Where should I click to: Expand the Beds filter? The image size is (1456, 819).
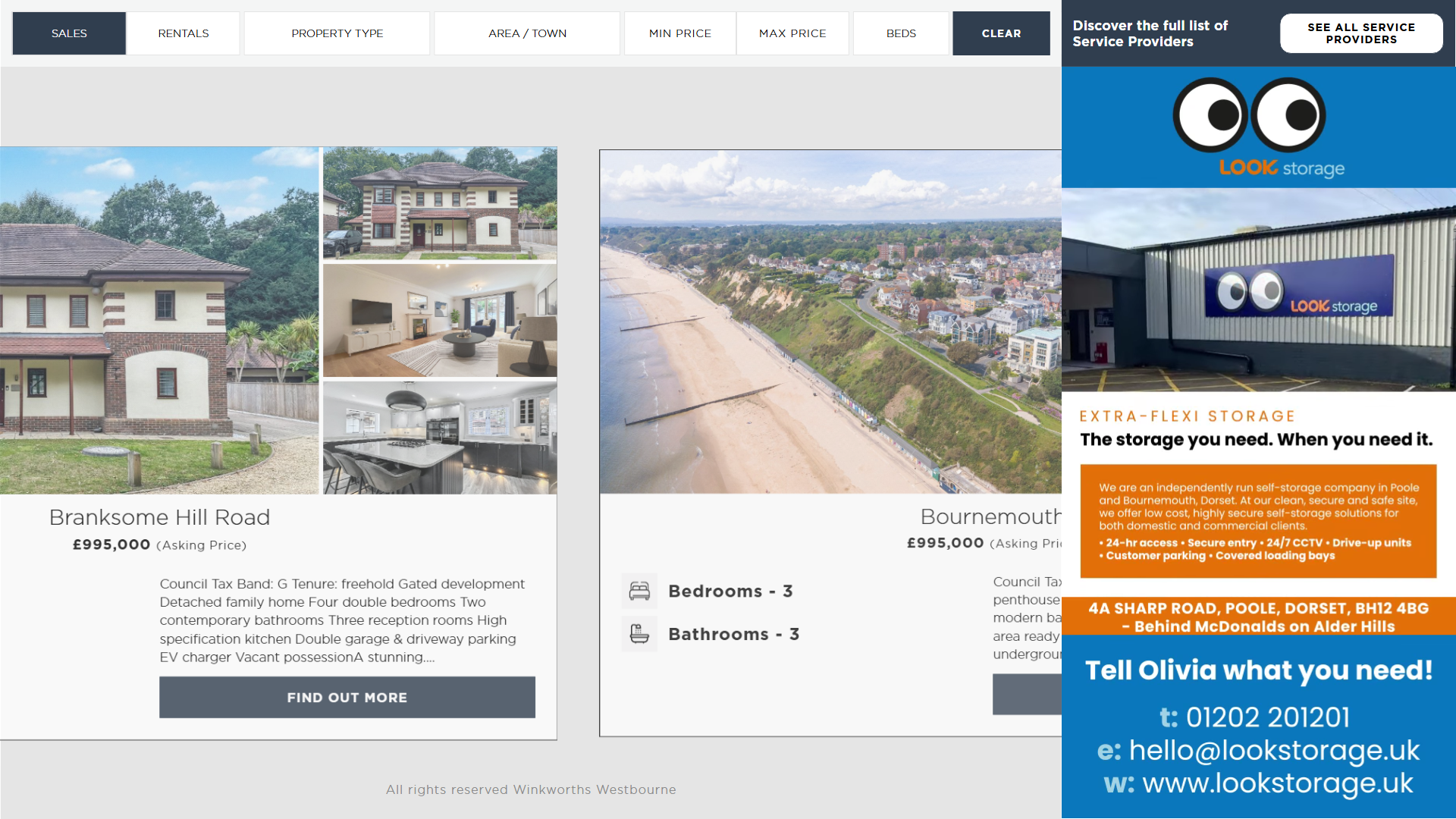(x=901, y=33)
